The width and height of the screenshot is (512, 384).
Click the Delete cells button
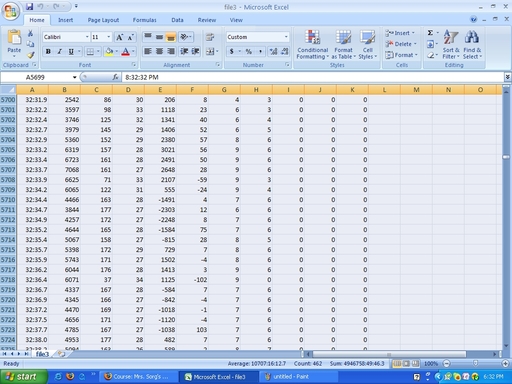tap(401, 44)
